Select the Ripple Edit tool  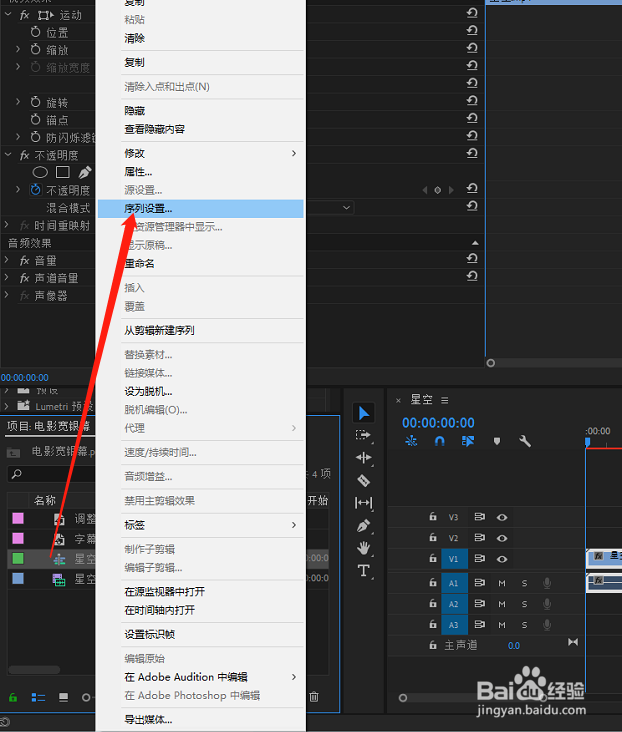tap(363, 458)
